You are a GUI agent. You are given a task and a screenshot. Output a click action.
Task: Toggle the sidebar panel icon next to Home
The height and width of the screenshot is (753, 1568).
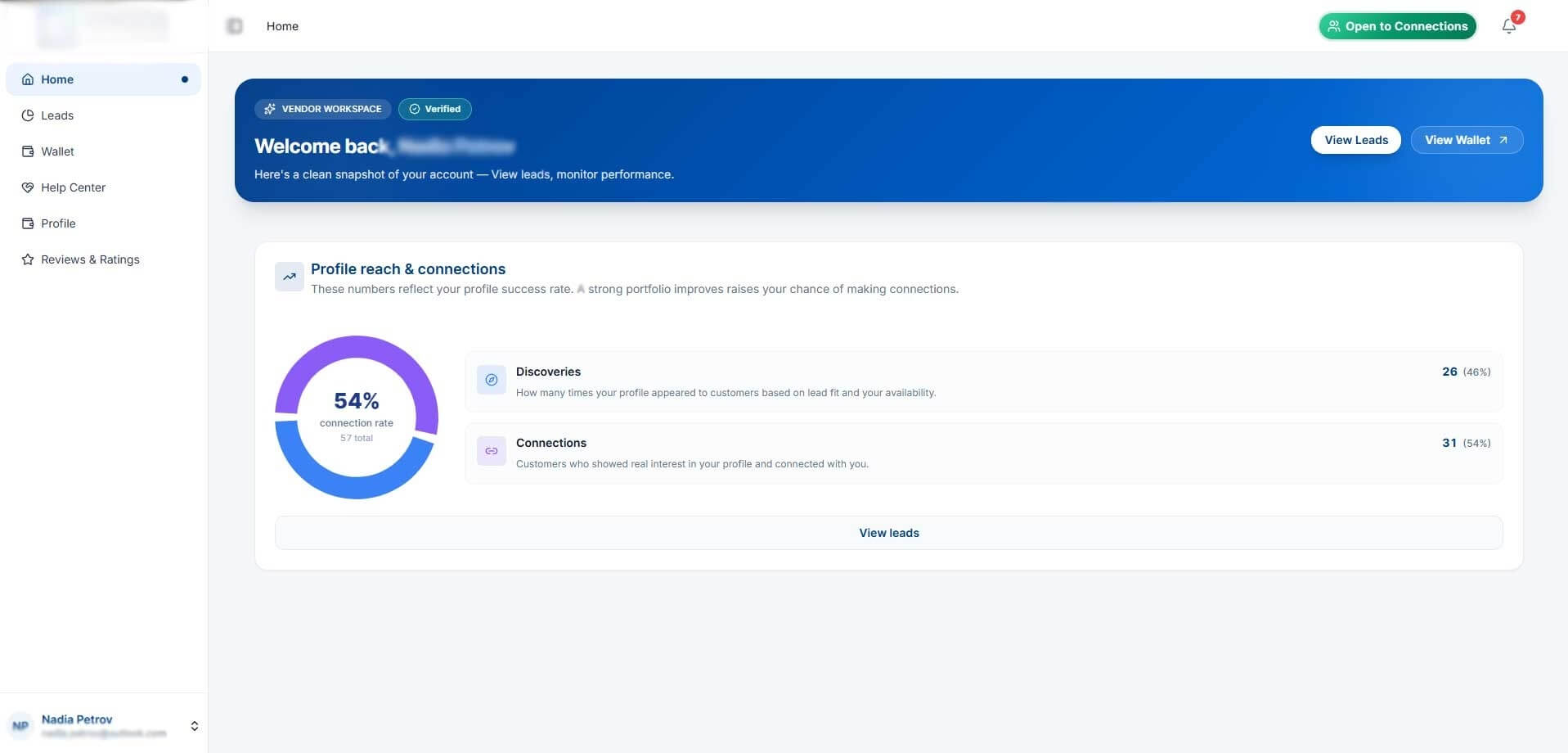[235, 26]
